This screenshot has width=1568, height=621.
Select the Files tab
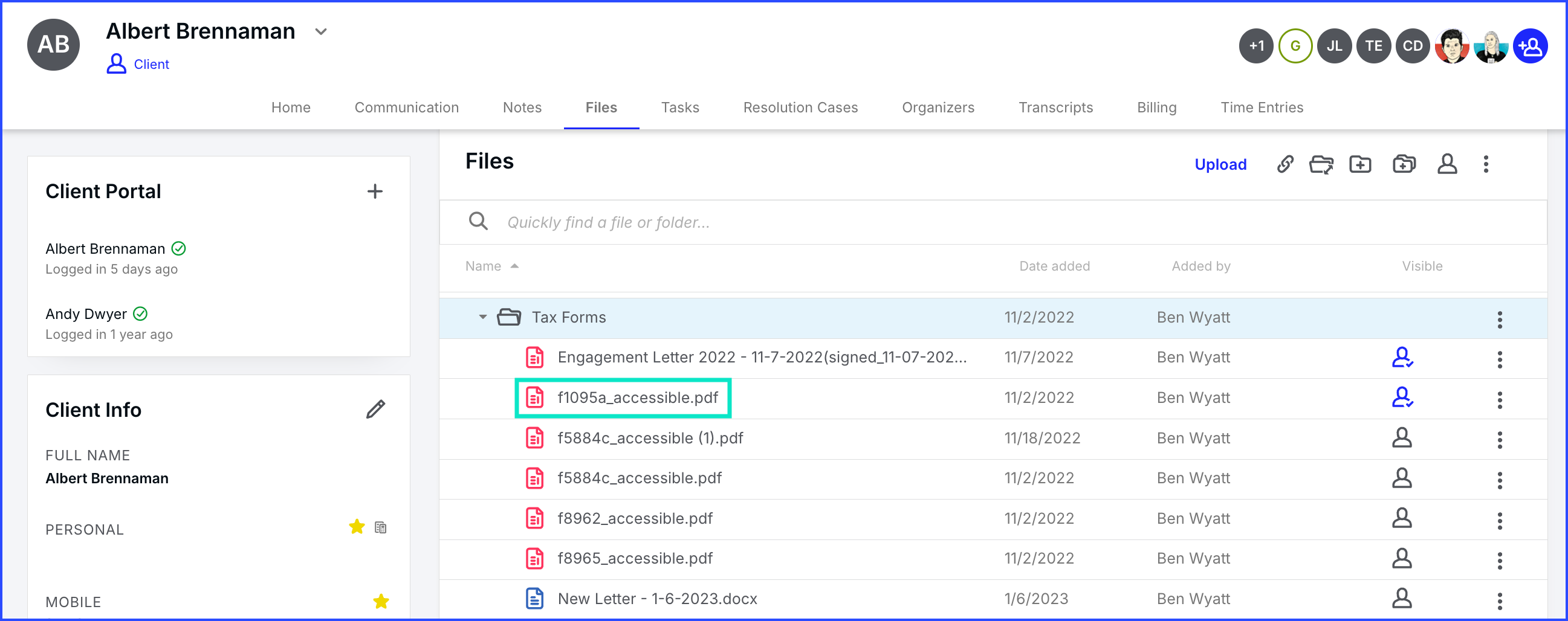601,107
